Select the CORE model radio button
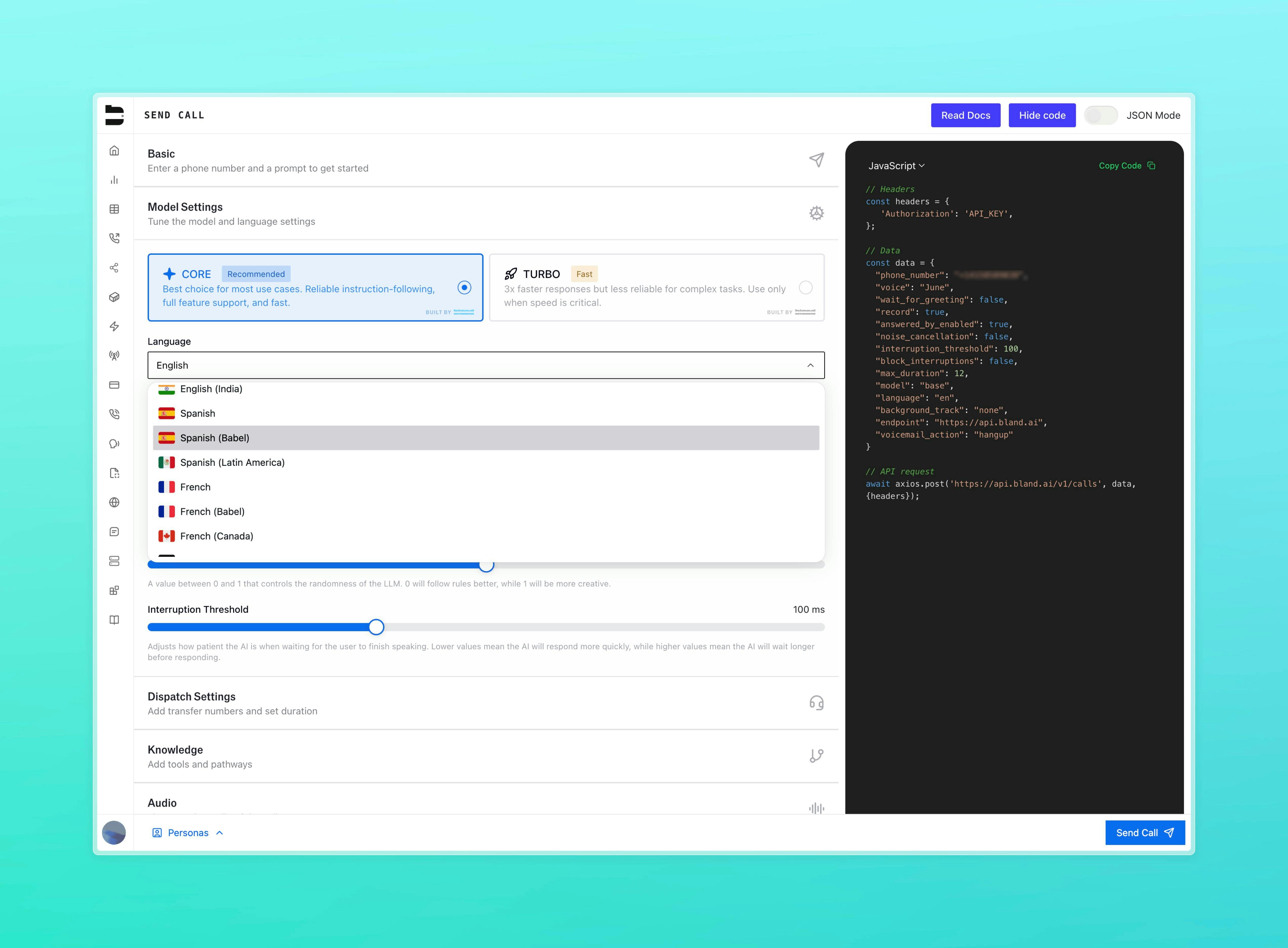This screenshot has width=1288, height=948. [x=464, y=287]
